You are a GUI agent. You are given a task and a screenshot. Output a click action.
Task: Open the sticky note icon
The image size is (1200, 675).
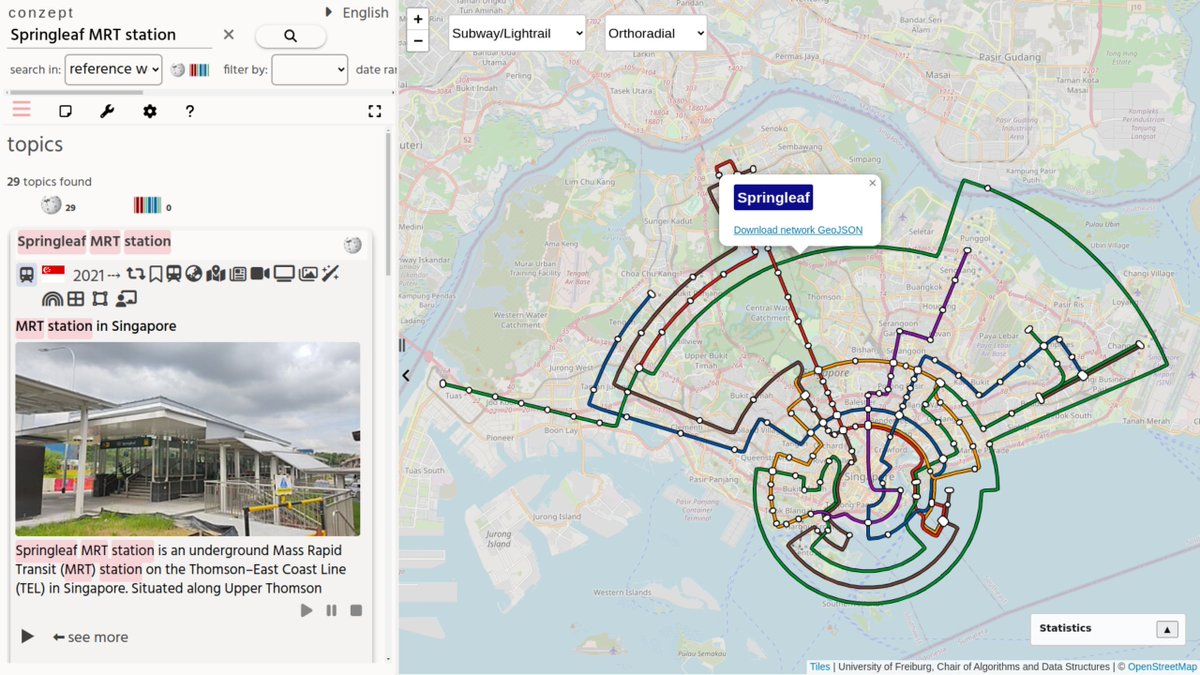point(65,111)
